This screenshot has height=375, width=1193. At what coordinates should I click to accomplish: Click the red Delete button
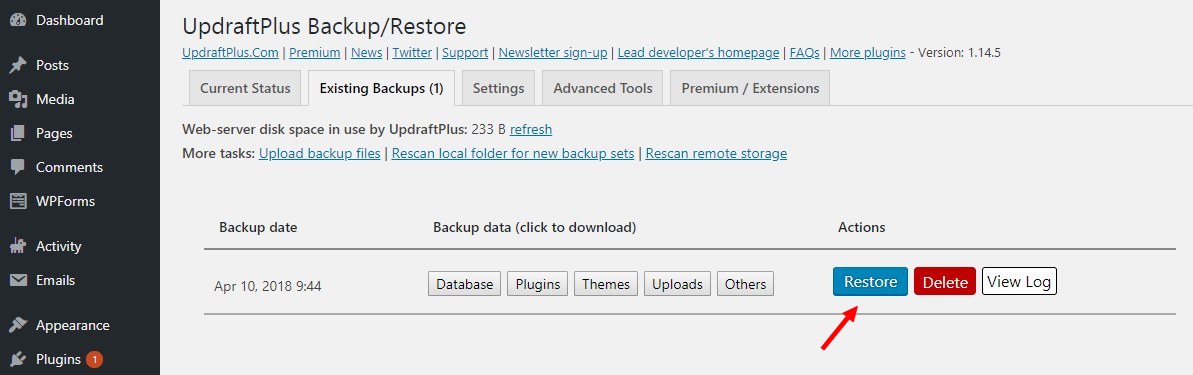[x=945, y=282]
